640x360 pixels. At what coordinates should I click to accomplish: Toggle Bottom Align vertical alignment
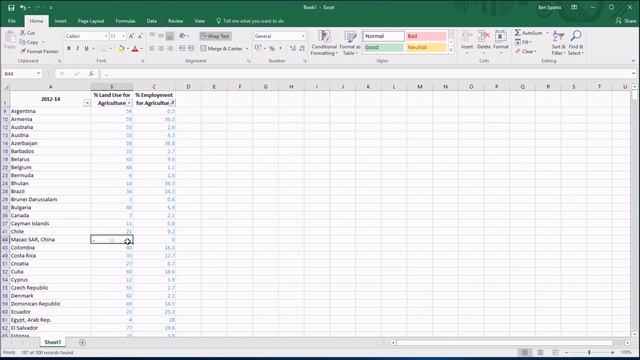point(170,36)
